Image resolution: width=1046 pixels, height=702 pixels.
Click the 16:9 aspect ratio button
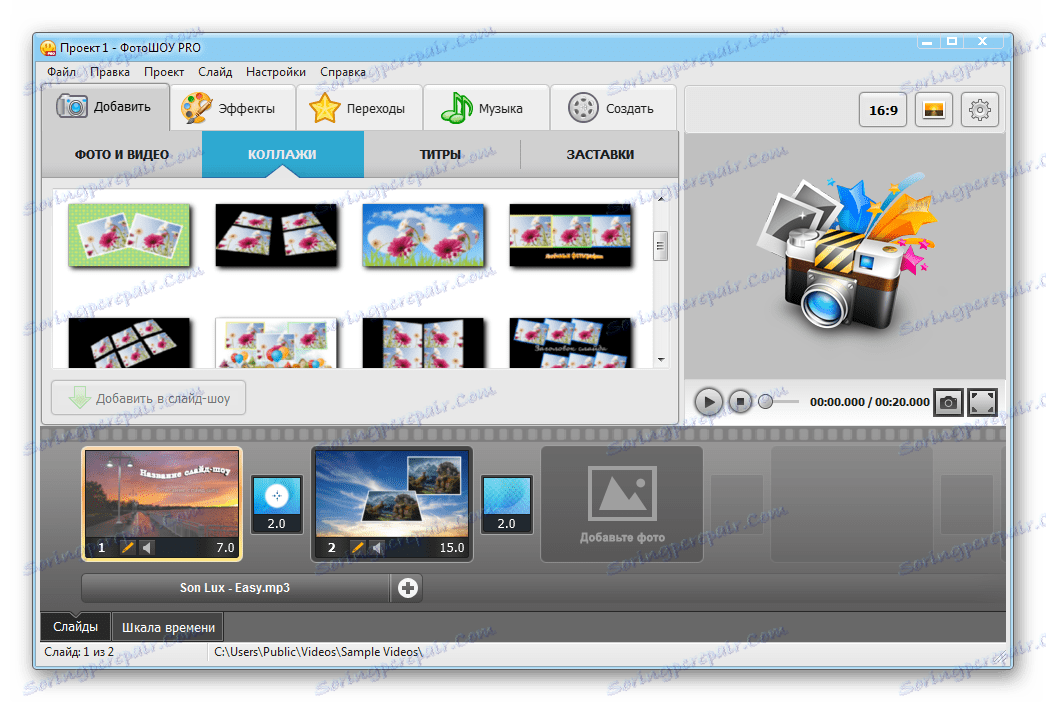883,110
